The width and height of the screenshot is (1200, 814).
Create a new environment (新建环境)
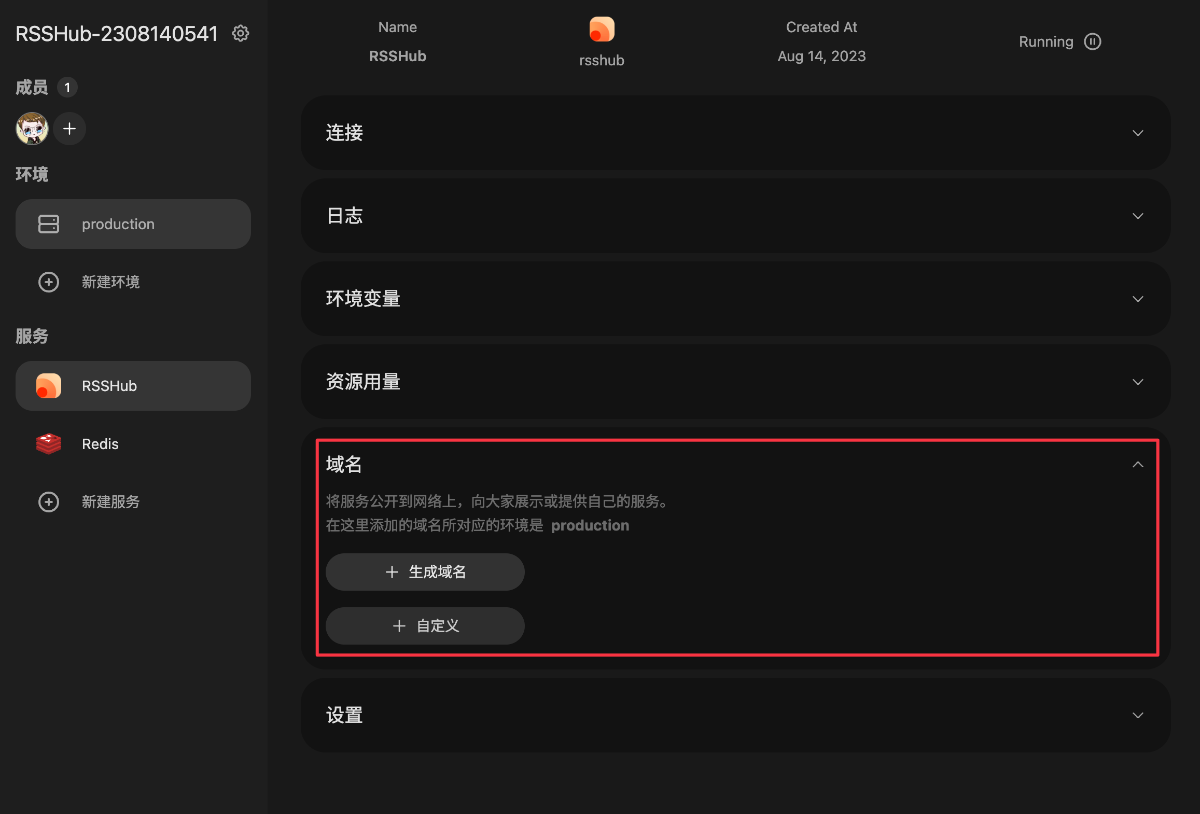pos(133,282)
